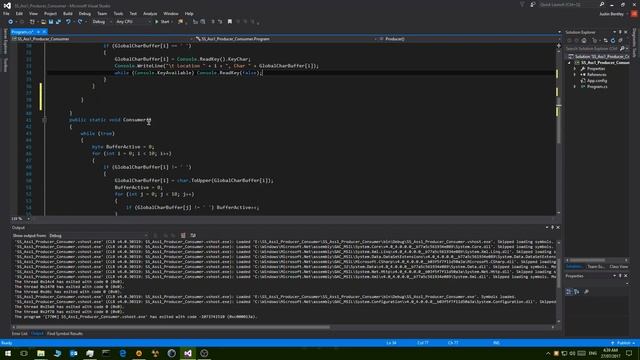Click the comment-out selection toolbar icon

pyautogui.click(x=213, y=22)
